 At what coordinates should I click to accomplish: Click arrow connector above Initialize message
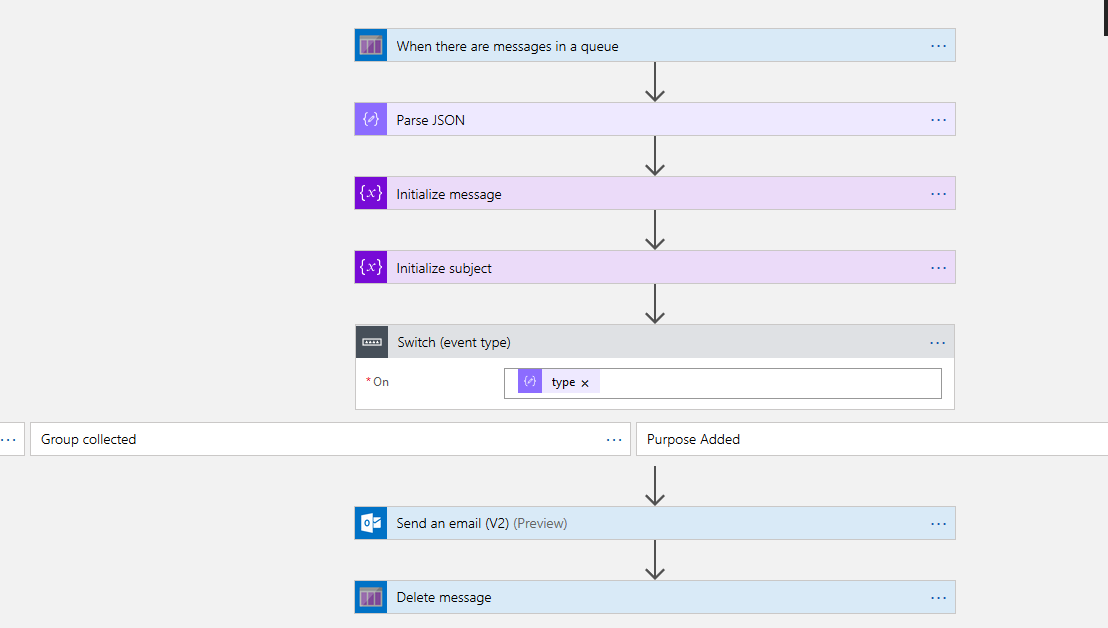655,156
